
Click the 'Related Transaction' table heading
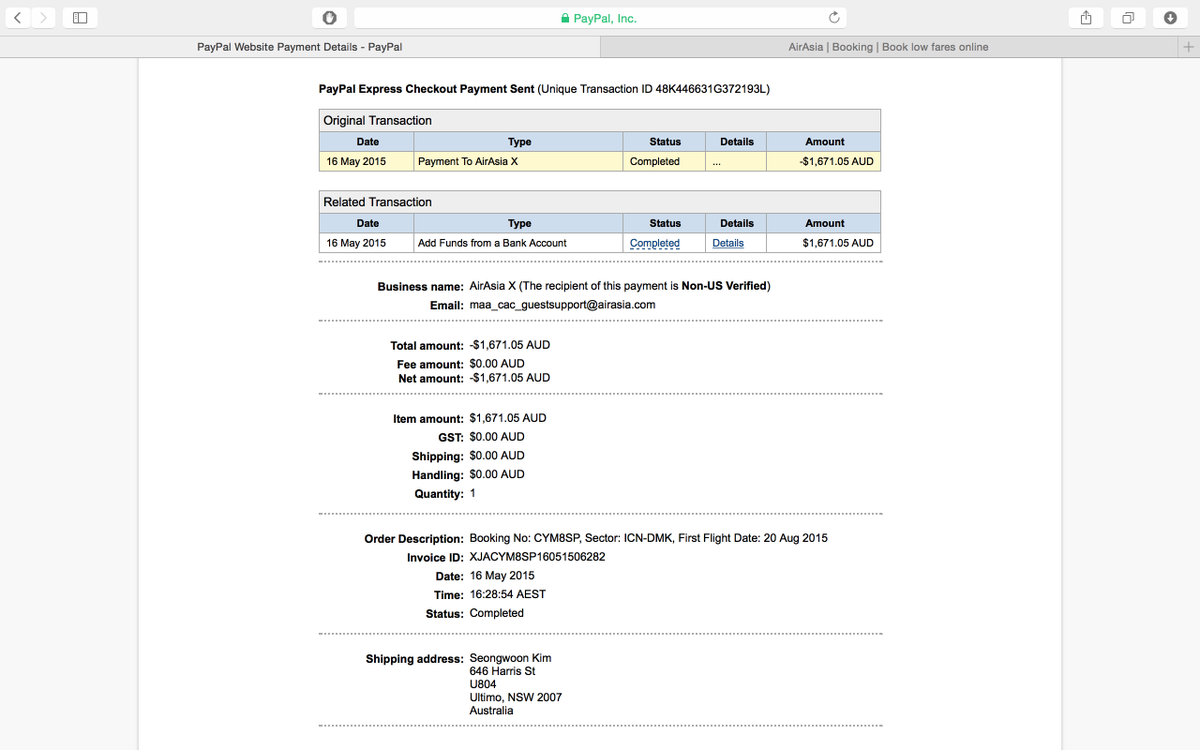[378, 202]
